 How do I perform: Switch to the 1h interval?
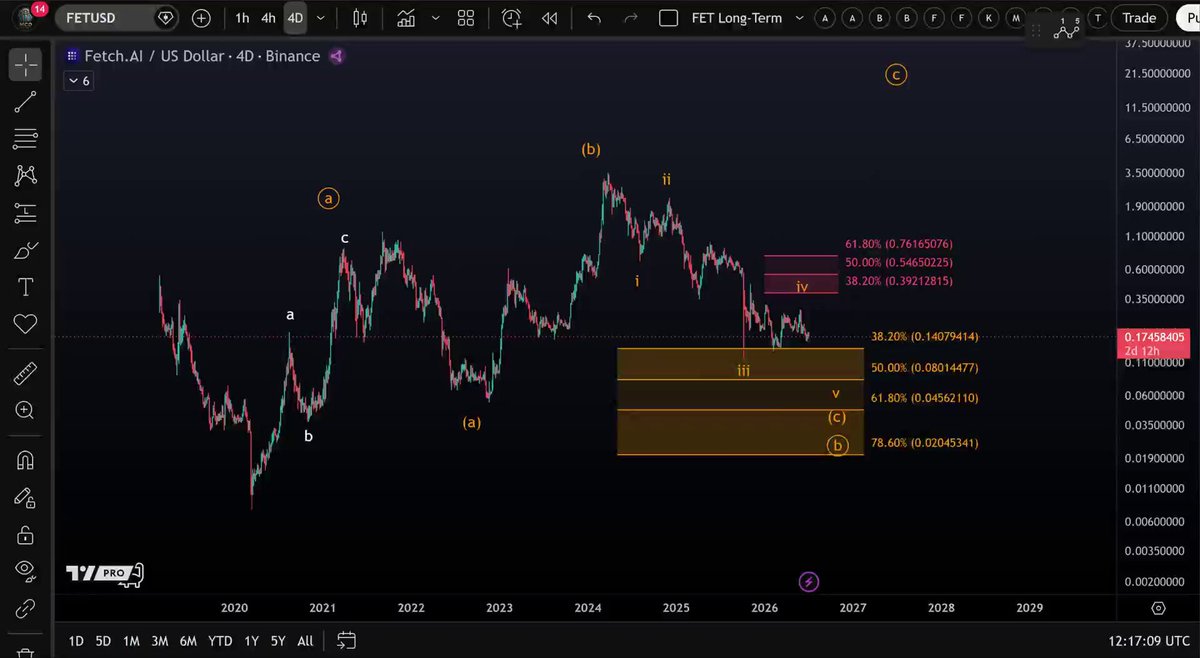pos(242,18)
